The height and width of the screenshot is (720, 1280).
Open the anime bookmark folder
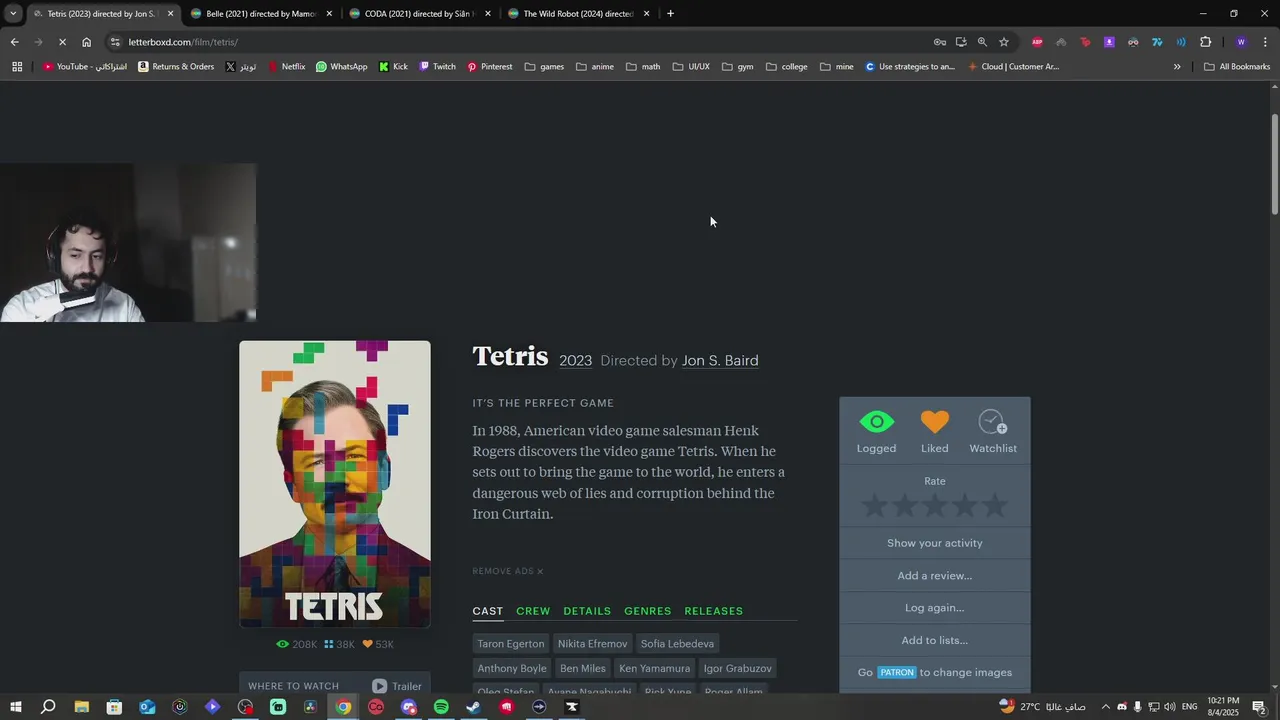click(595, 67)
